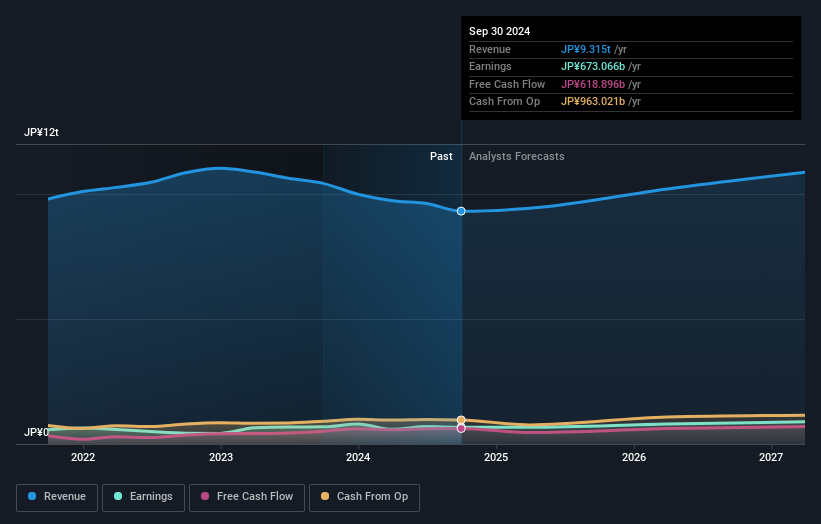Toggle the Earnings legend button
Viewport: 821px width, 524px height.
click(x=143, y=497)
